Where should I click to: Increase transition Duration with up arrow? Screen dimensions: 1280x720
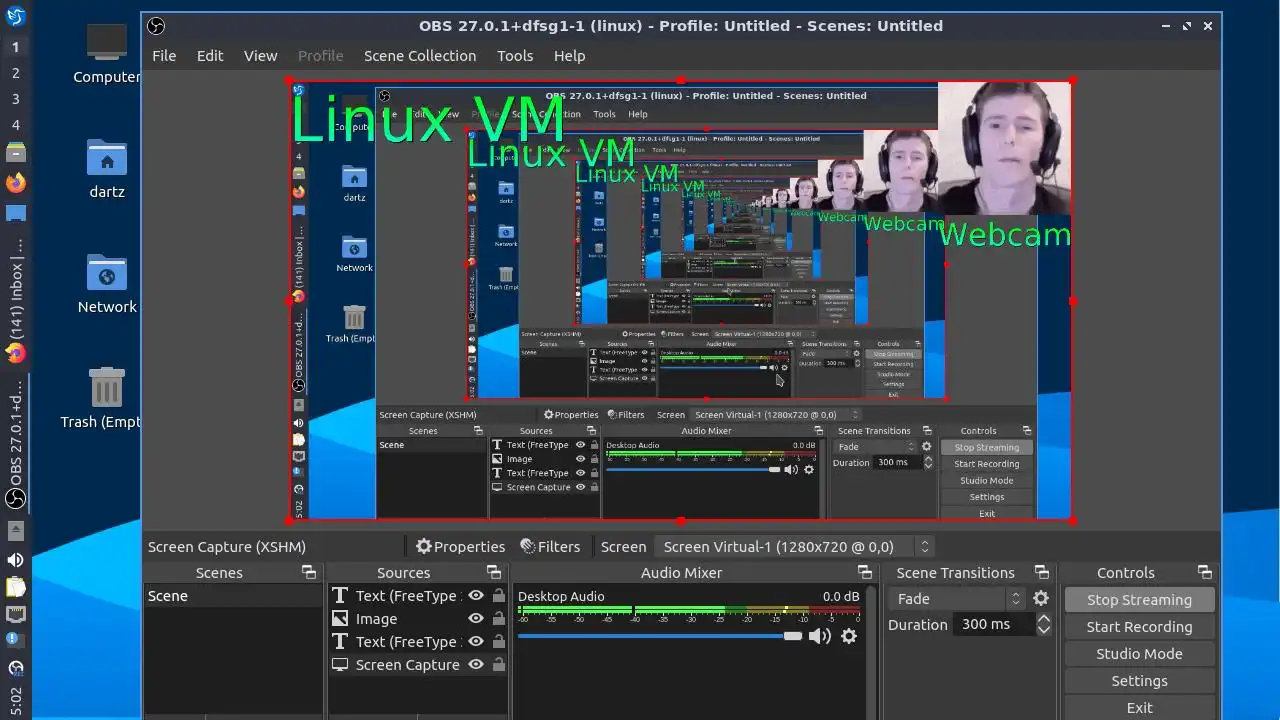(1044, 619)
